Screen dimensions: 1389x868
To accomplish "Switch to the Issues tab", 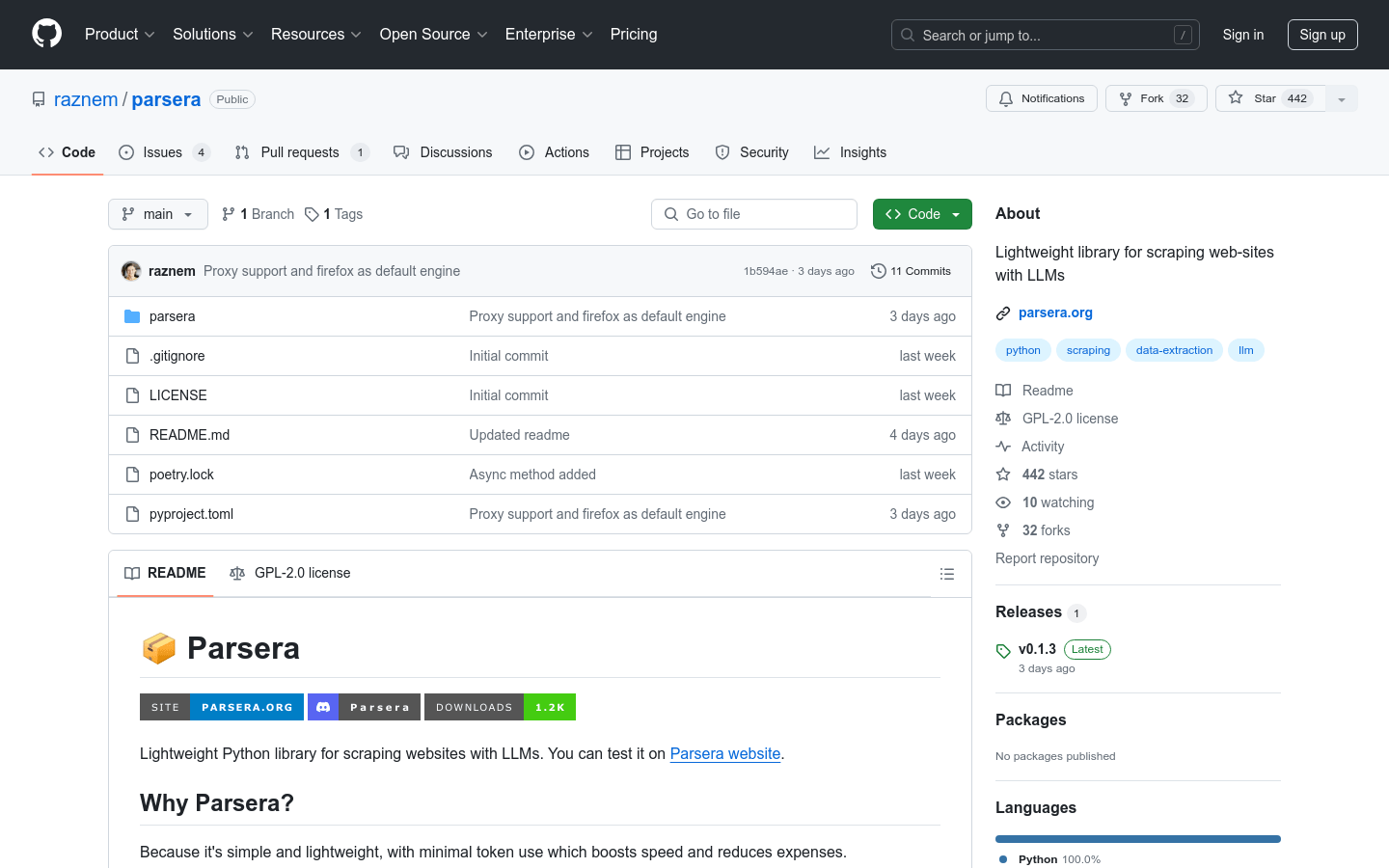I will 164,152.
